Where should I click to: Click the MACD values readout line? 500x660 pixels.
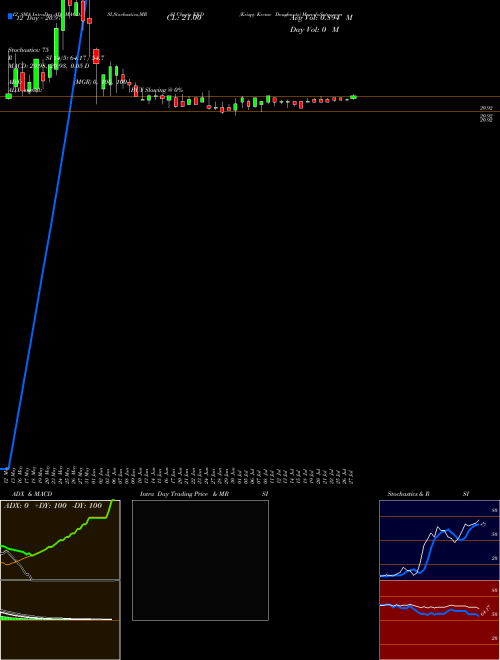(x=49, y=66)
